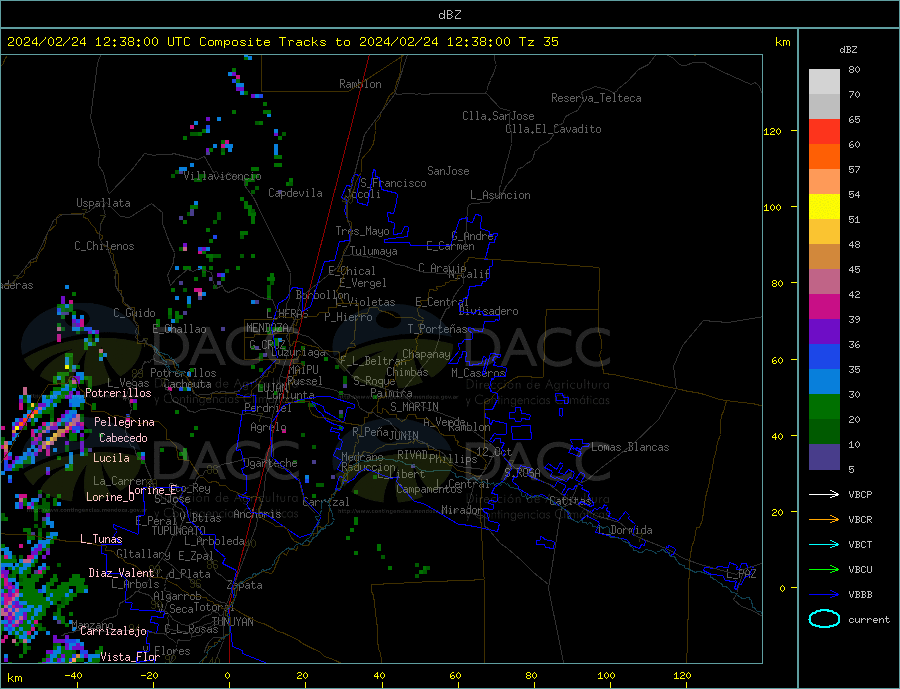900x689 pixels.
Task: Click the Clla.El_Cavadito map label
Action: pos(553,129)
